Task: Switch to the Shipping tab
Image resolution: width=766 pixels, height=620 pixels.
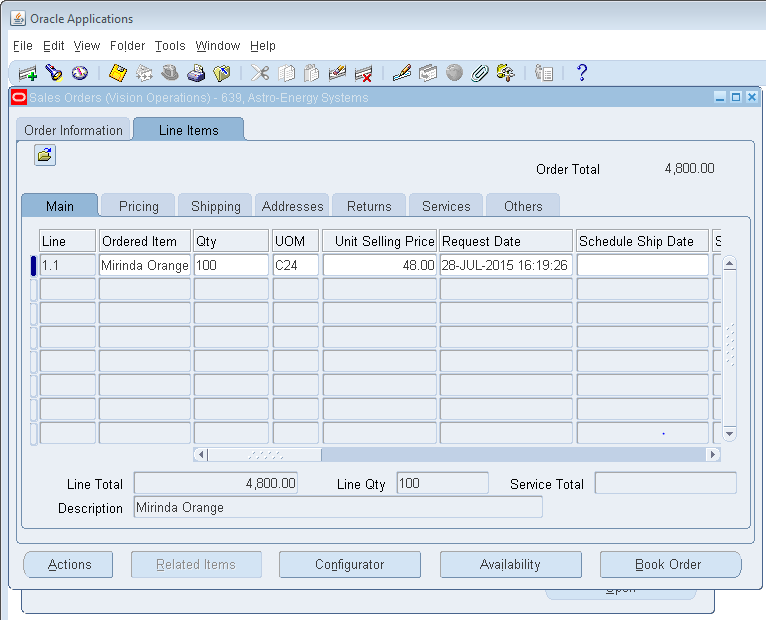Action: (x=215, y=206)
